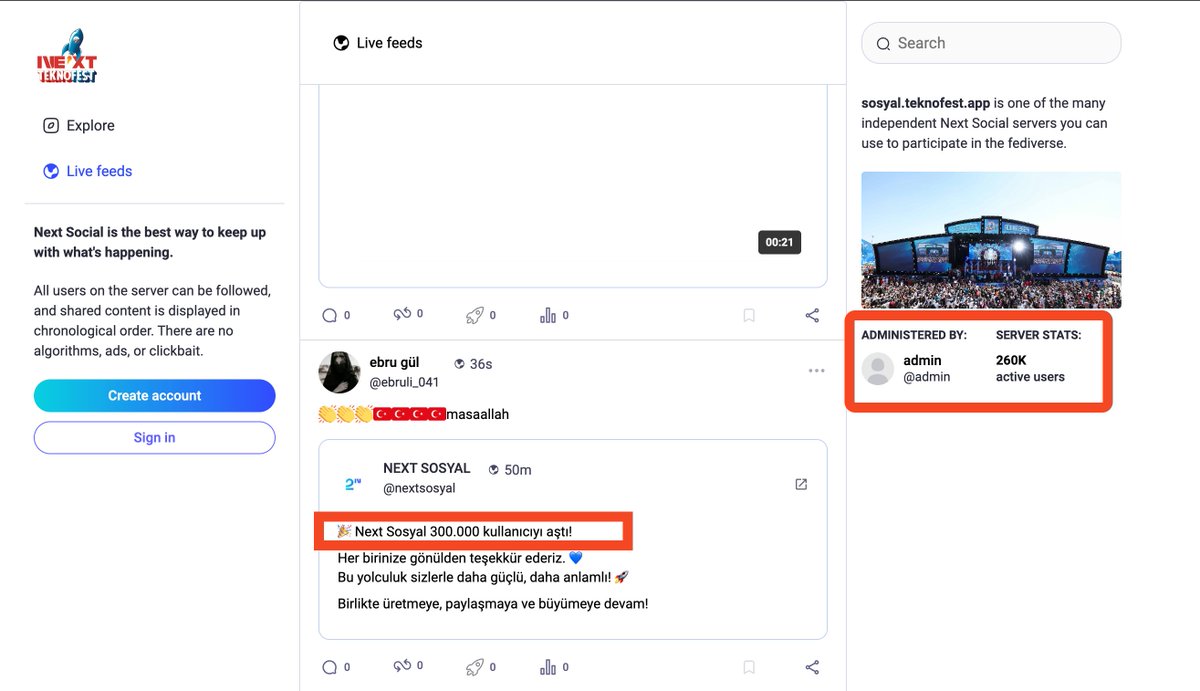This screenshot has width=1200, height=691.
Task: Open the @admin account link
Action: pos(926,377)
